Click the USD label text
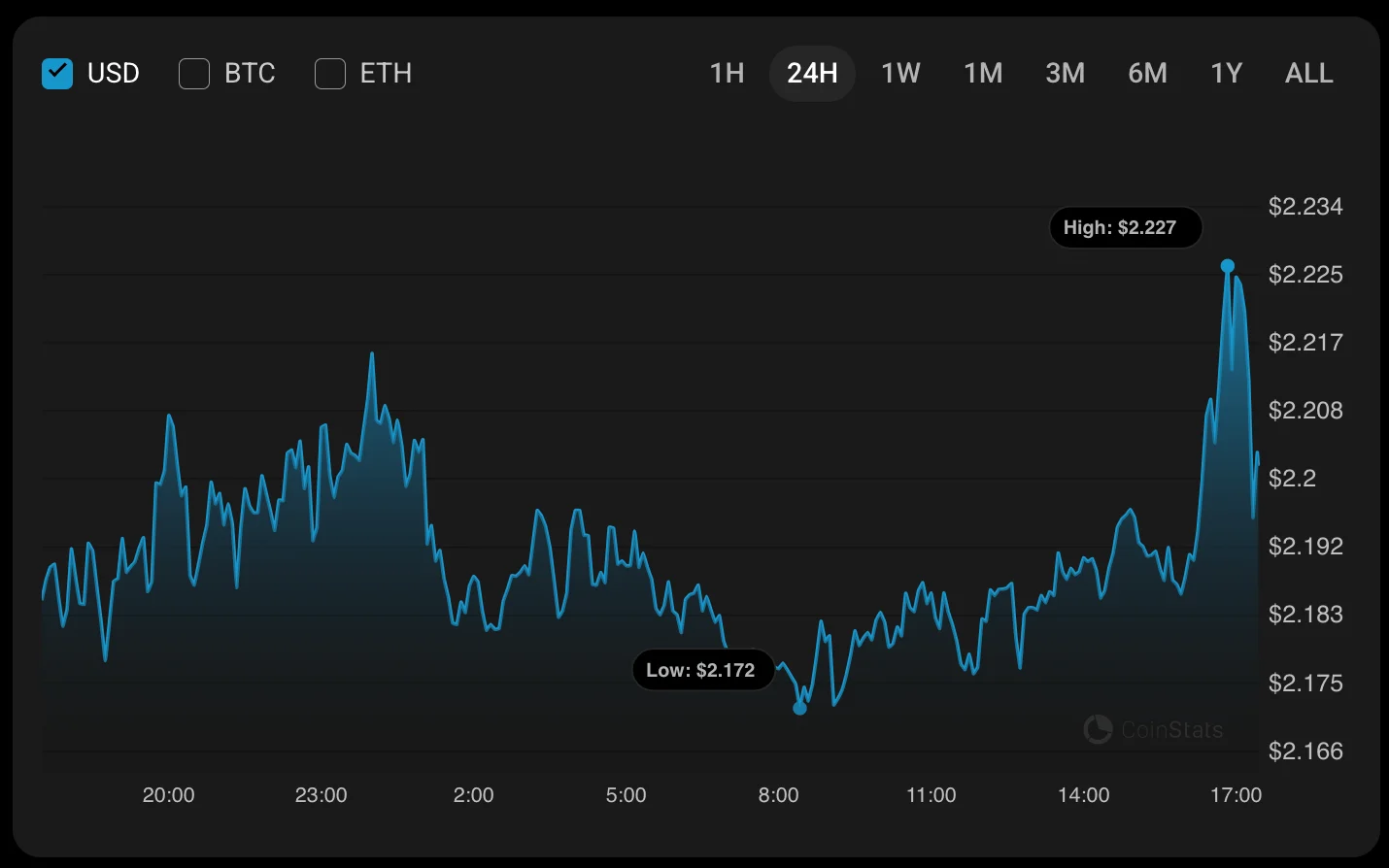This screenshot has height=868, width=1389. [114, 74]
